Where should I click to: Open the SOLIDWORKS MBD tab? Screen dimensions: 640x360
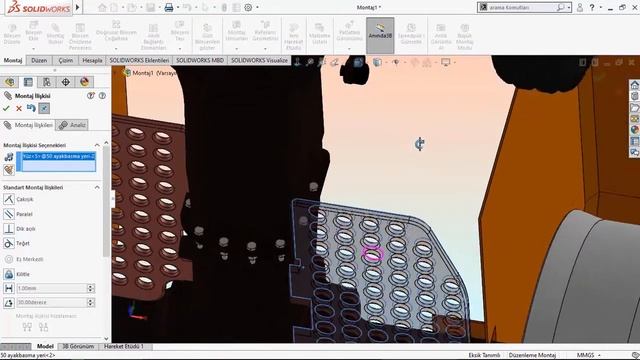pyautogui.click(x=200, y=60)
